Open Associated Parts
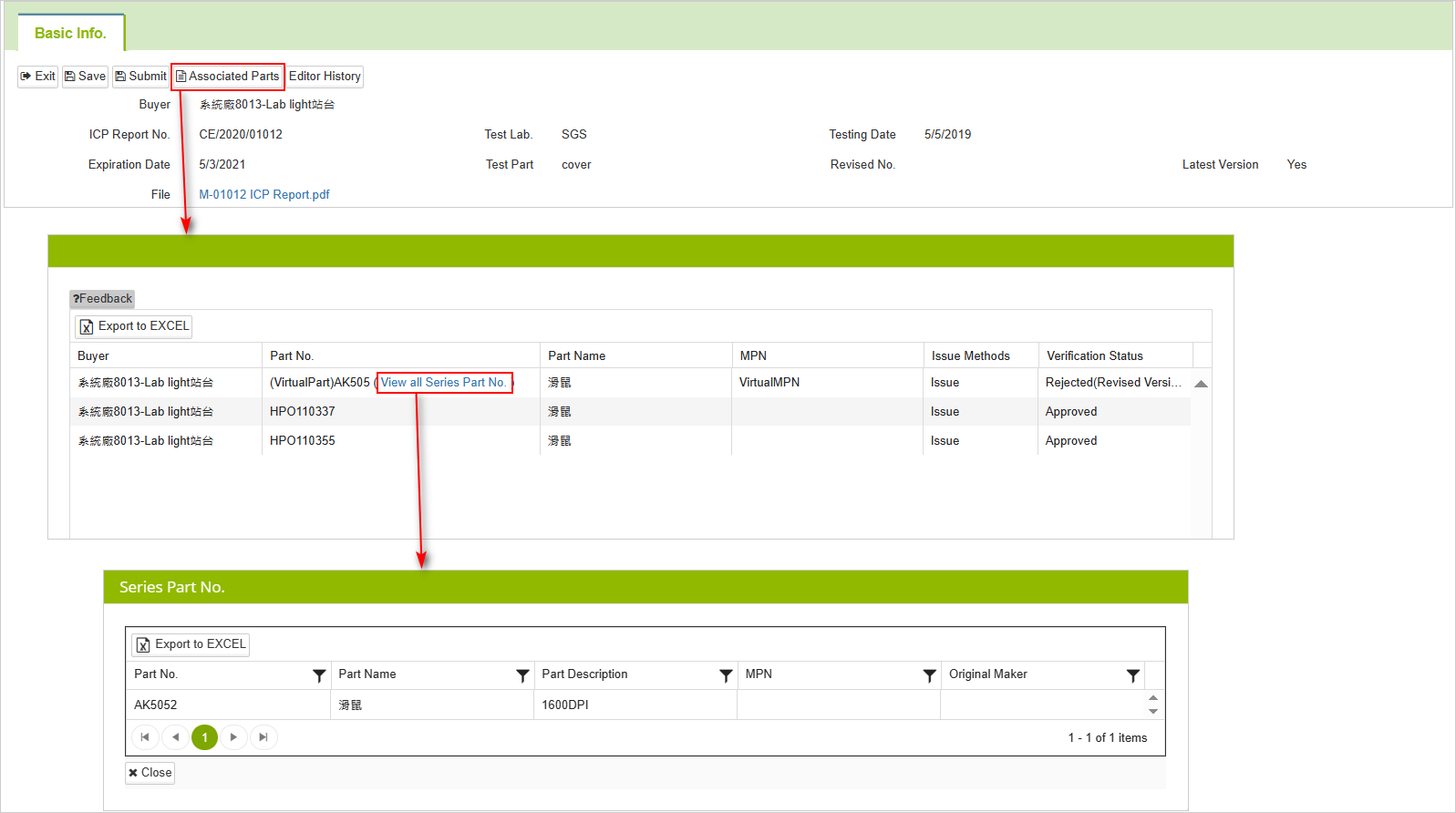This screenshot has height=813, width=1456. tap(228, 77)
